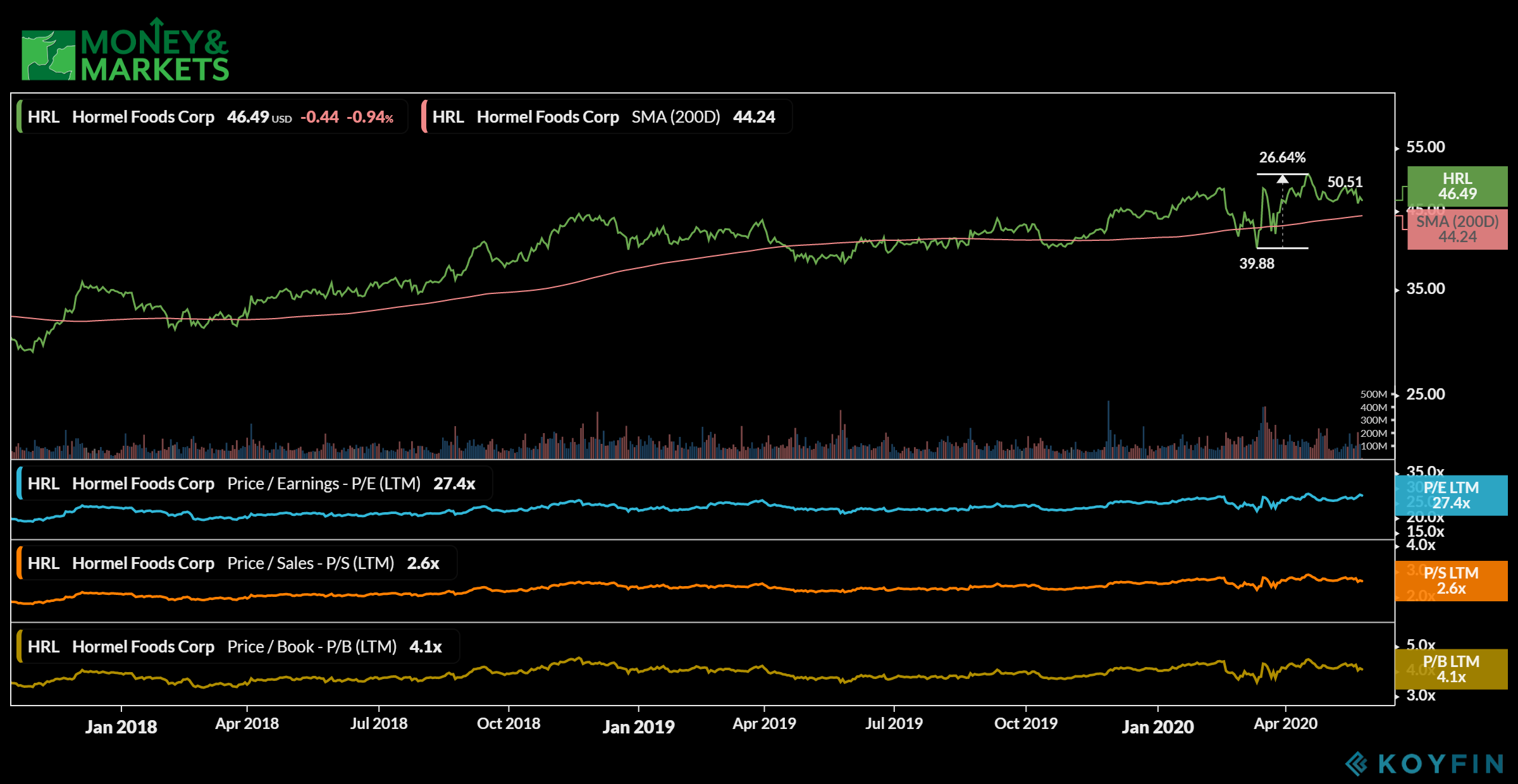1518x784 pixels.
Task: Click the blue P/E legend color bar
Action: pos(19,484)
